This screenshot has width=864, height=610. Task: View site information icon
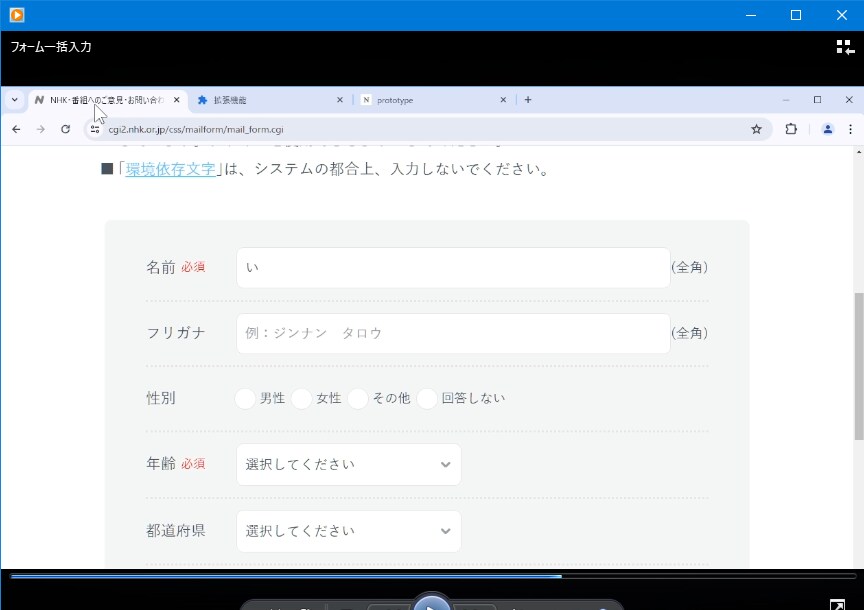coord(95,129)
